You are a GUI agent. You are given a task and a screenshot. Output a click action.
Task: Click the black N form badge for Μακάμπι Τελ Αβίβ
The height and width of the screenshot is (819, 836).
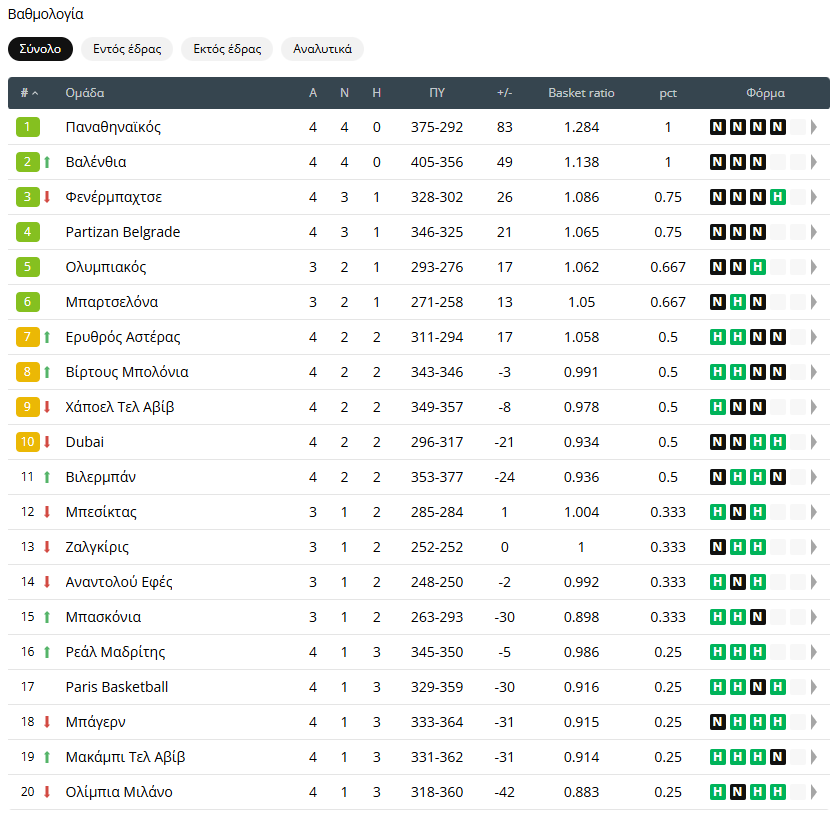(x=777, y=757)
